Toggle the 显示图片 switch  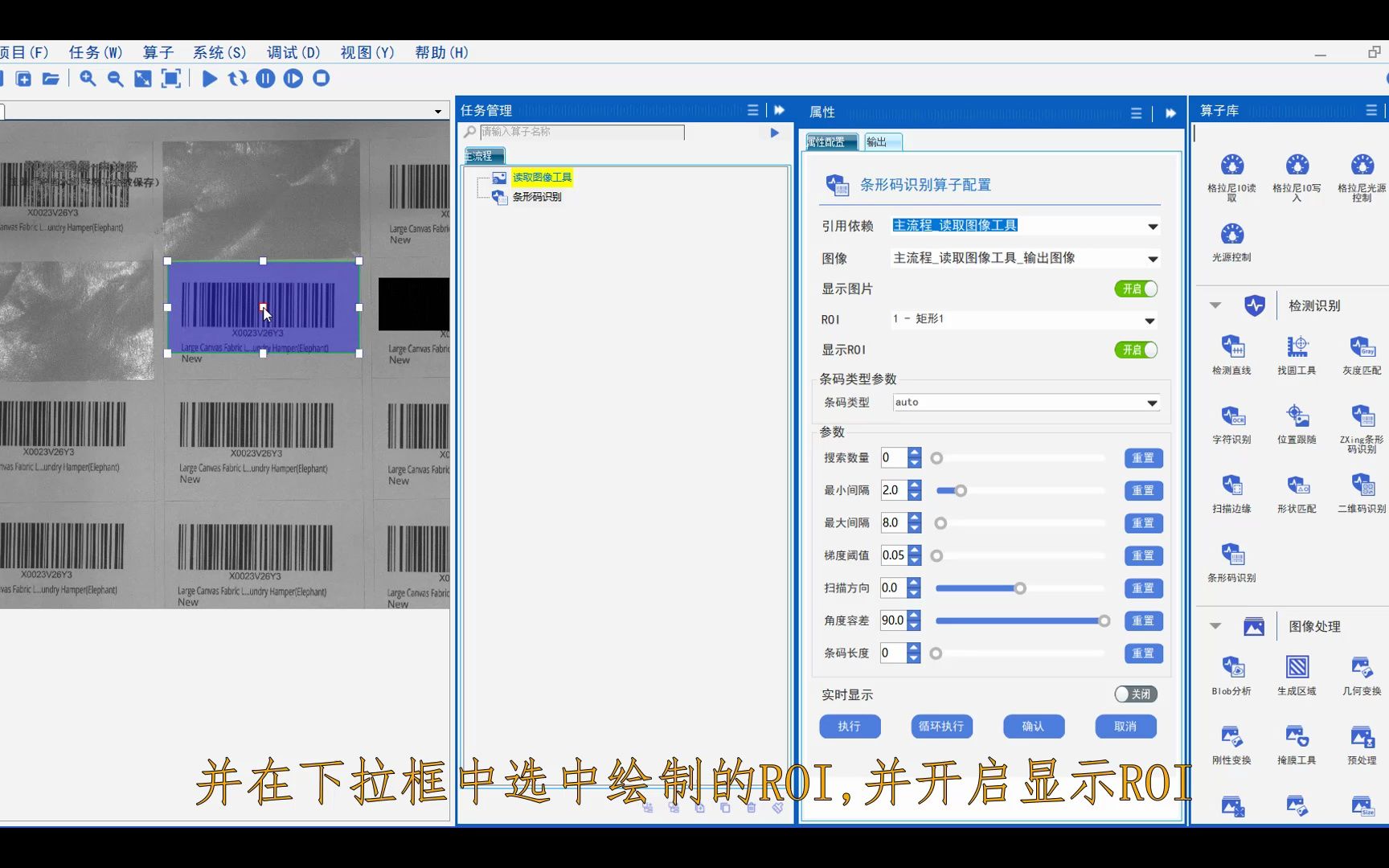[x=1136, y=289]
